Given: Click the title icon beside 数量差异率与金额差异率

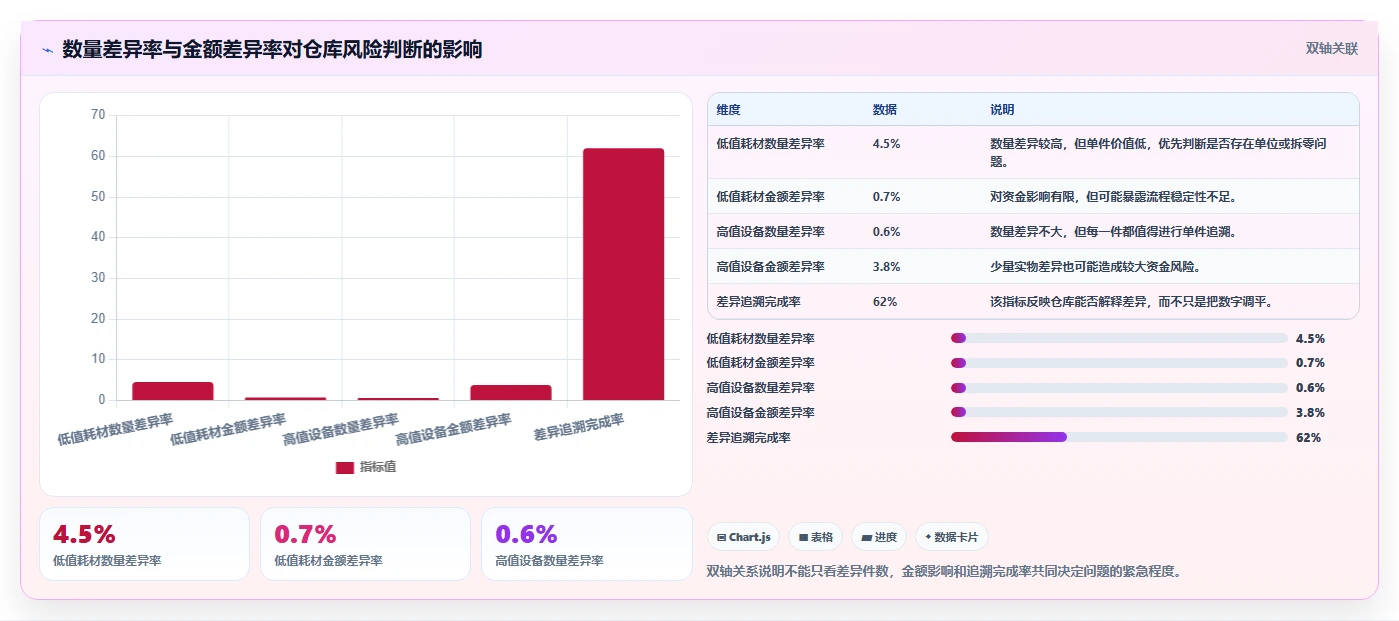Looking at the screenshot, I should [47, 50].
